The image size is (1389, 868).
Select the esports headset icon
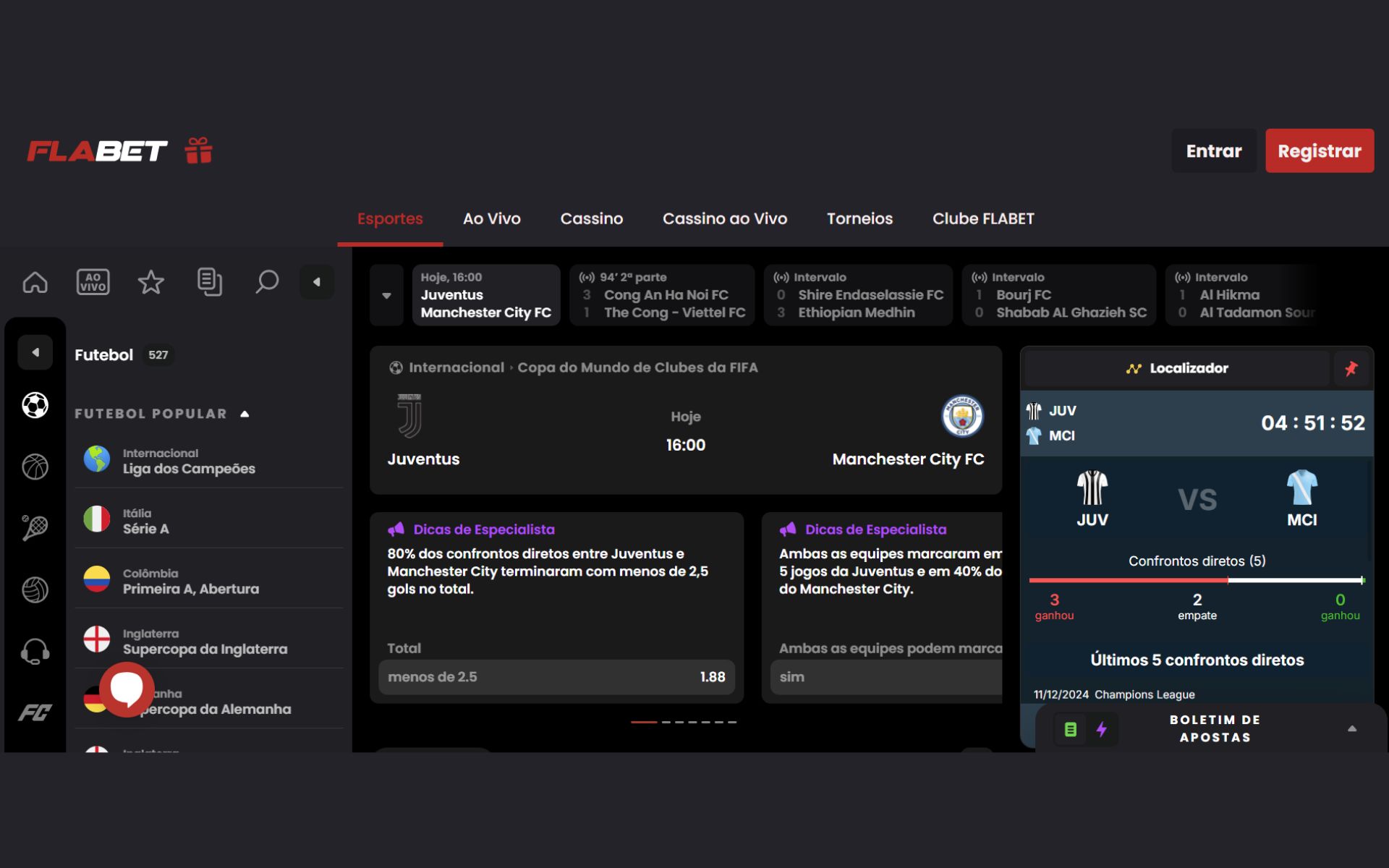coord(35,652)
